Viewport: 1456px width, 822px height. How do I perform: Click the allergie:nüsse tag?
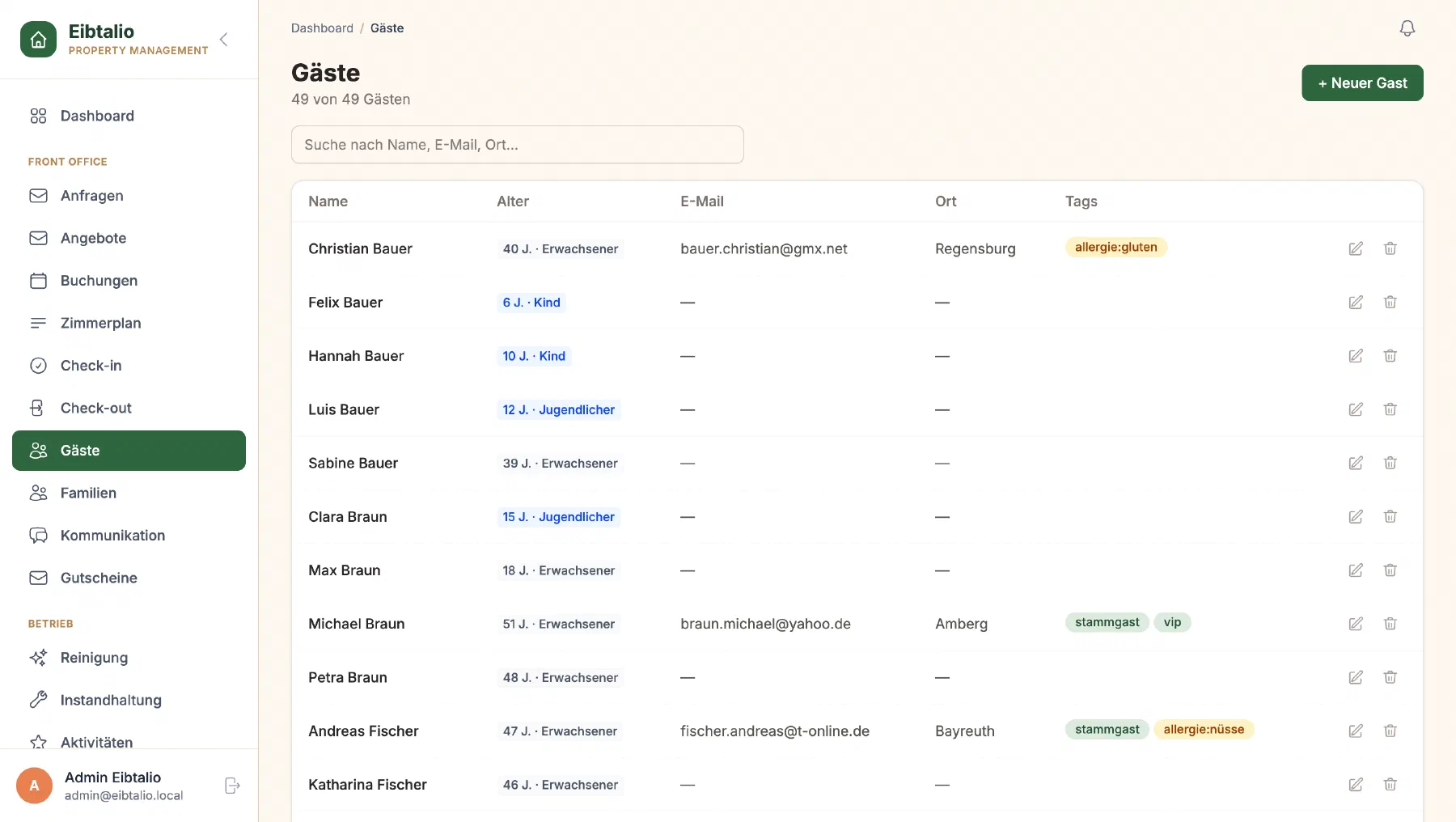coord(1204,730)
